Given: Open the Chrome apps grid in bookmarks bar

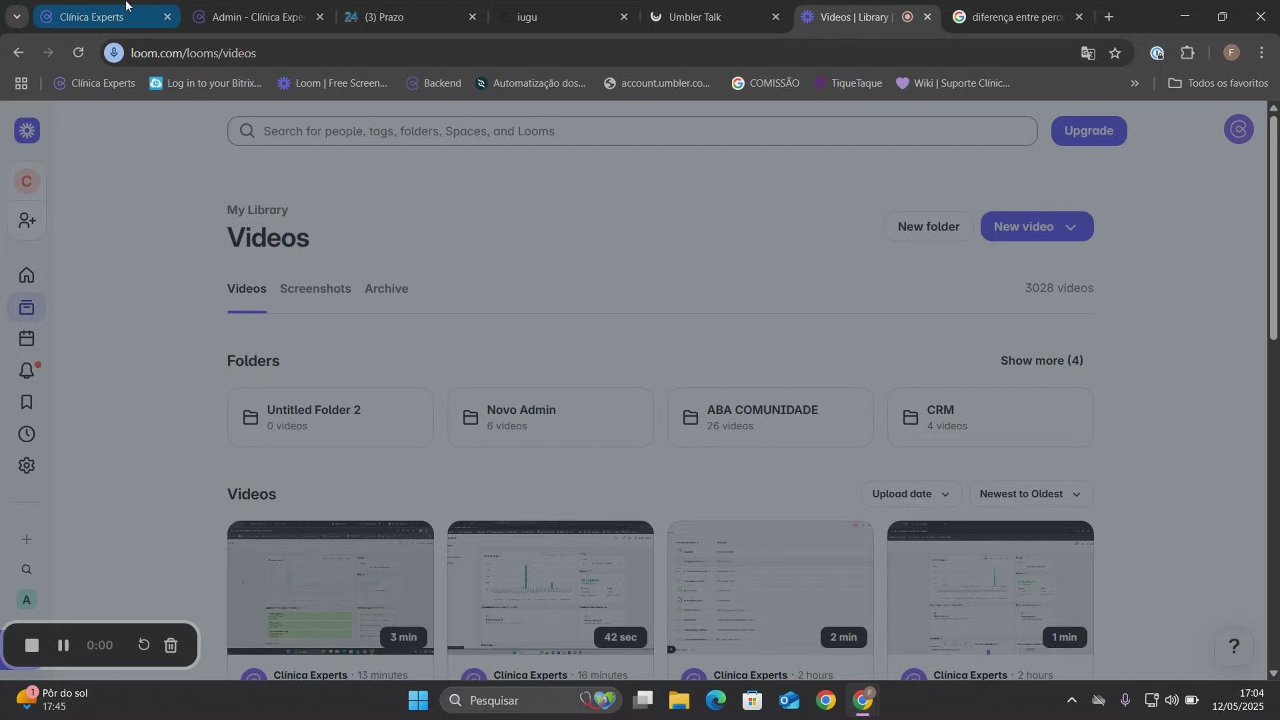Looking at the screenshot, I should (21, 83).
